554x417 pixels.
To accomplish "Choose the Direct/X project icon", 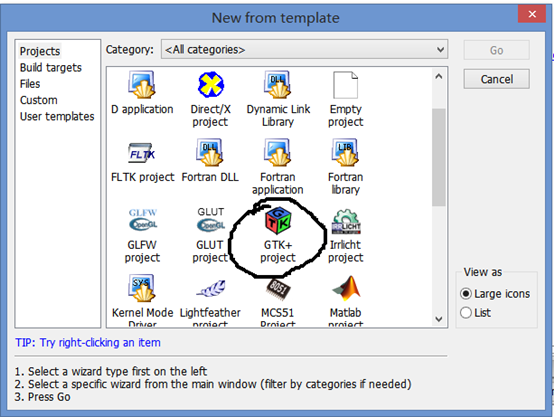I will click(211, 85).
